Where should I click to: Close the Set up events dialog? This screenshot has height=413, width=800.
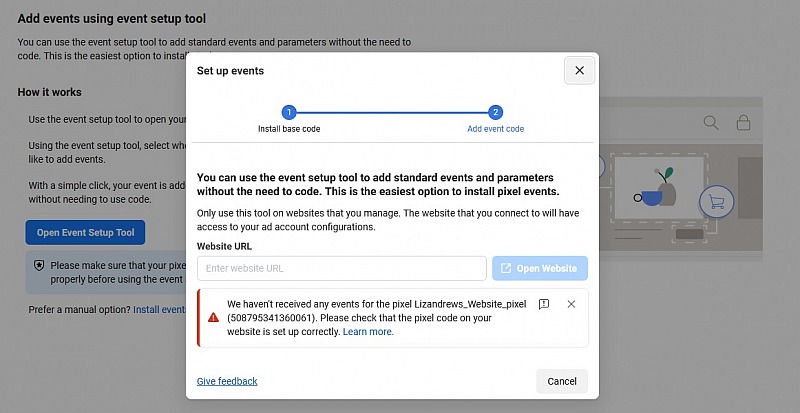(x=579, y=70)
